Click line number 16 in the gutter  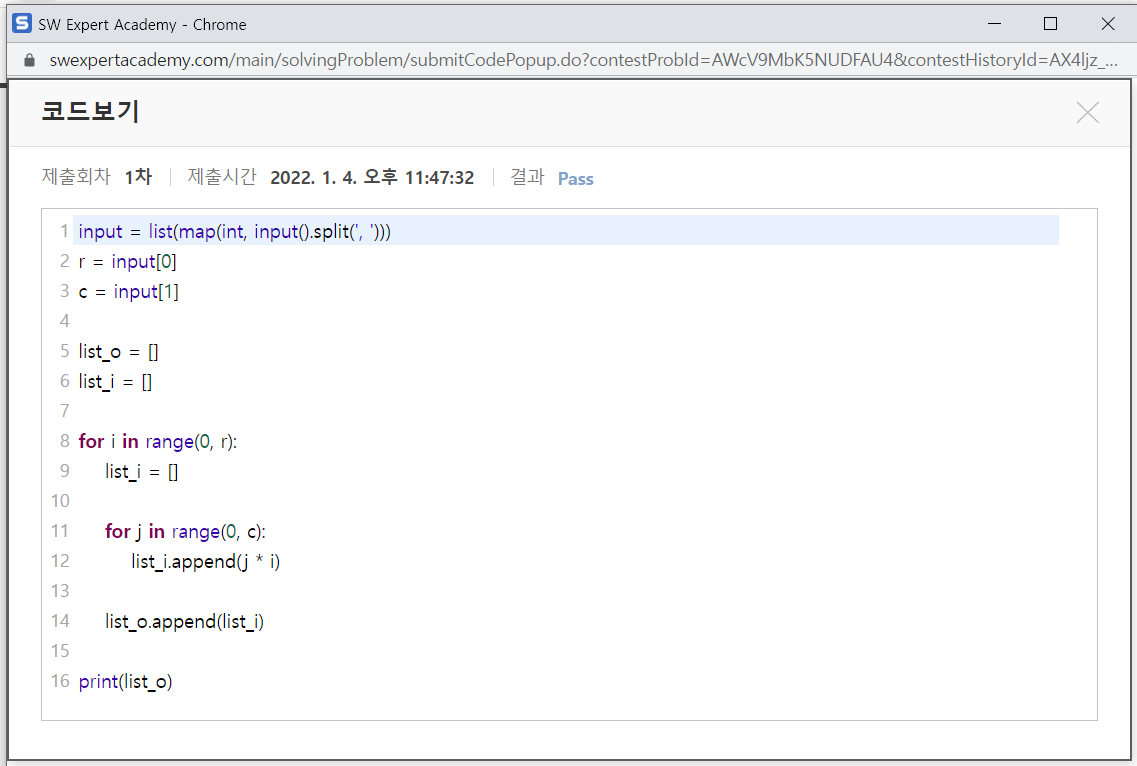point(60,681)
